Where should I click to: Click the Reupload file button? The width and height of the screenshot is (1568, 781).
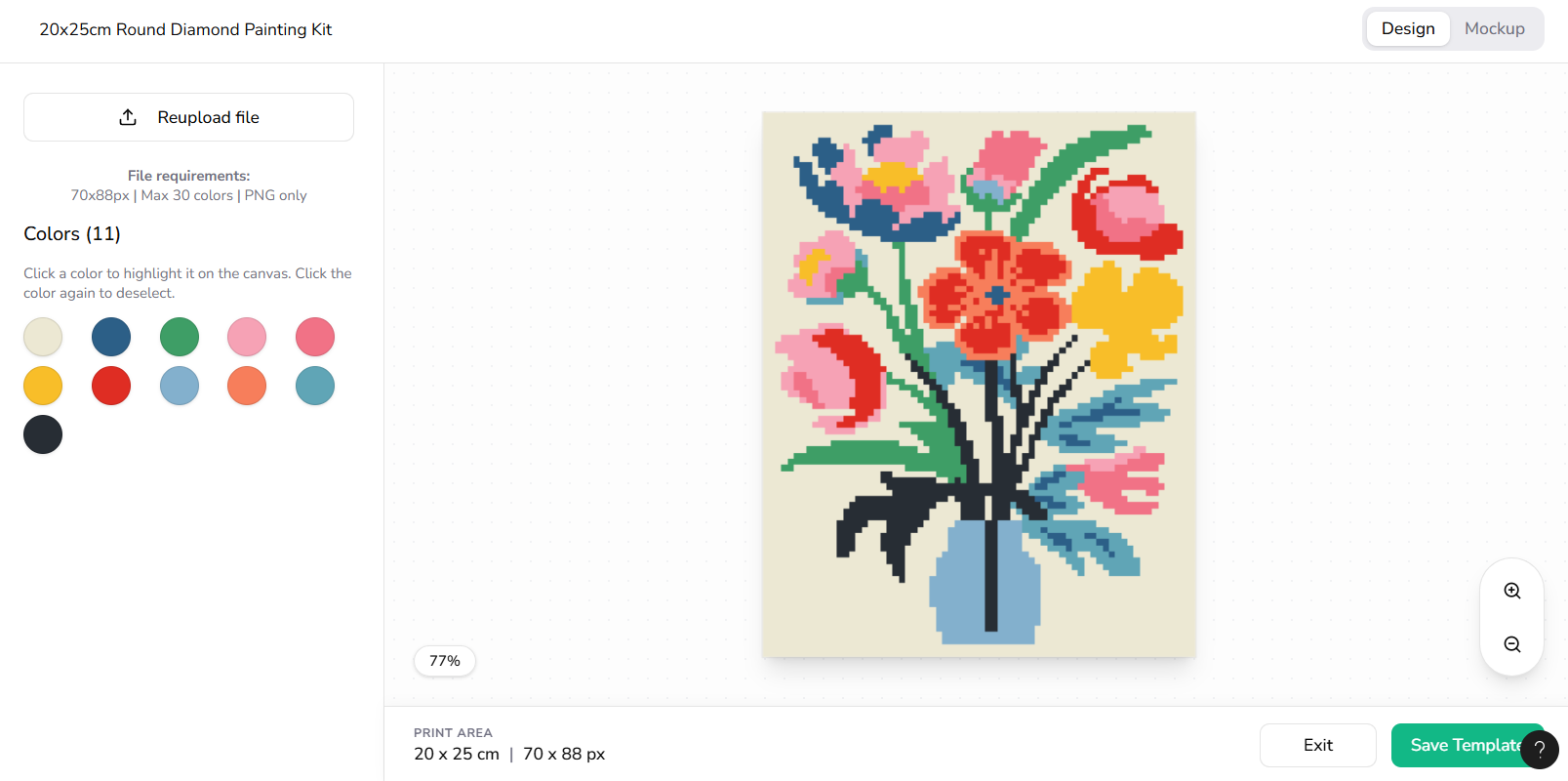[x=188, y=117]
